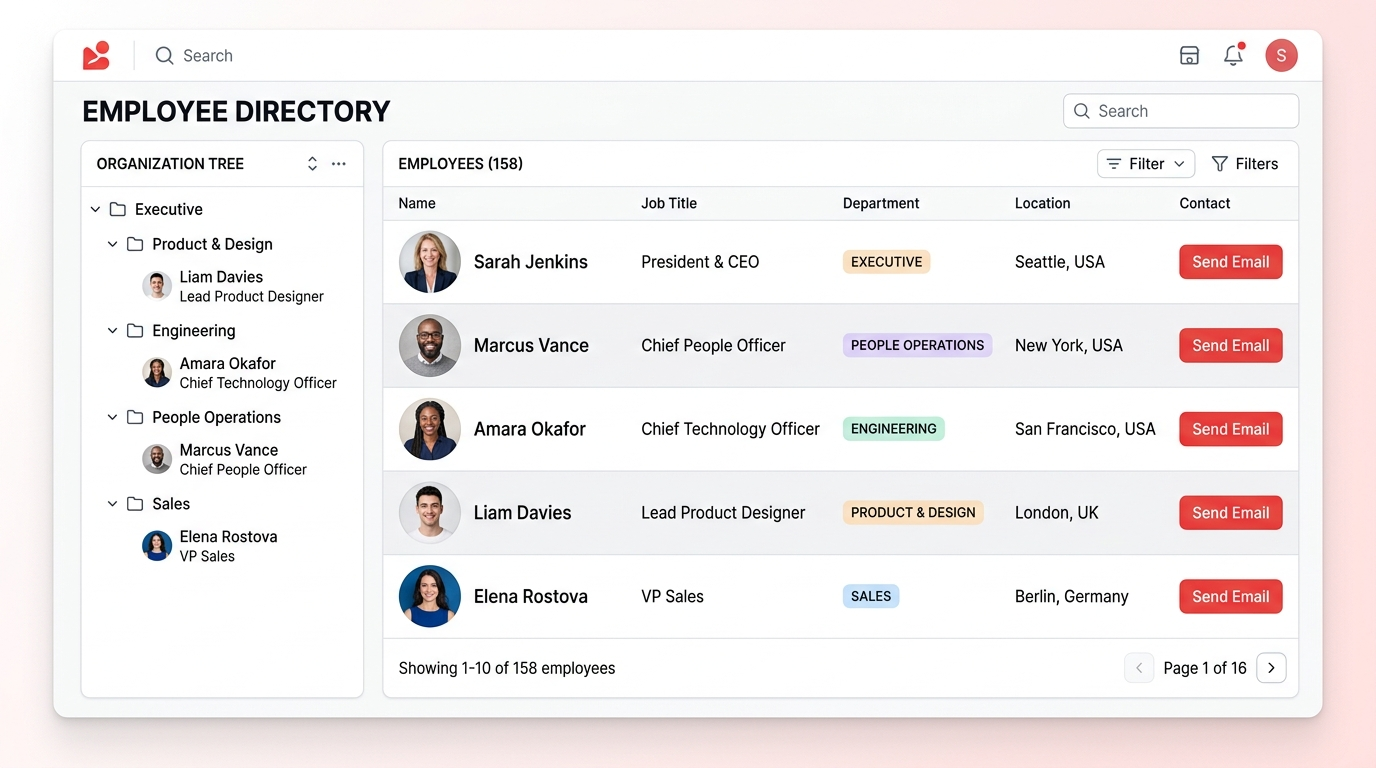This screenshot has width=1376, height=768.
Task: Open the Filter dropdown
Action: 1146,164
